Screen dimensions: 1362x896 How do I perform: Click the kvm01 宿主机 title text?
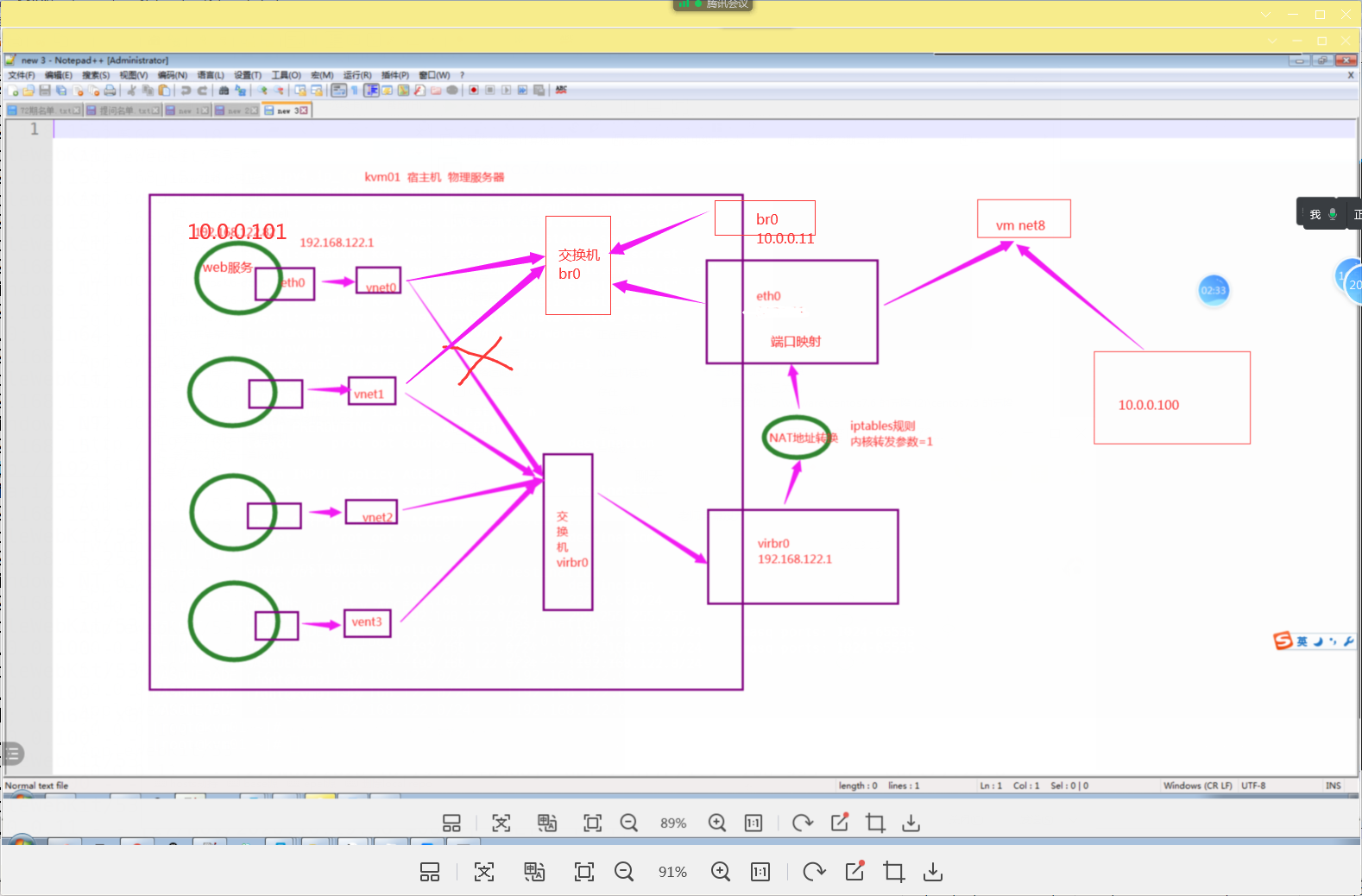434,177
